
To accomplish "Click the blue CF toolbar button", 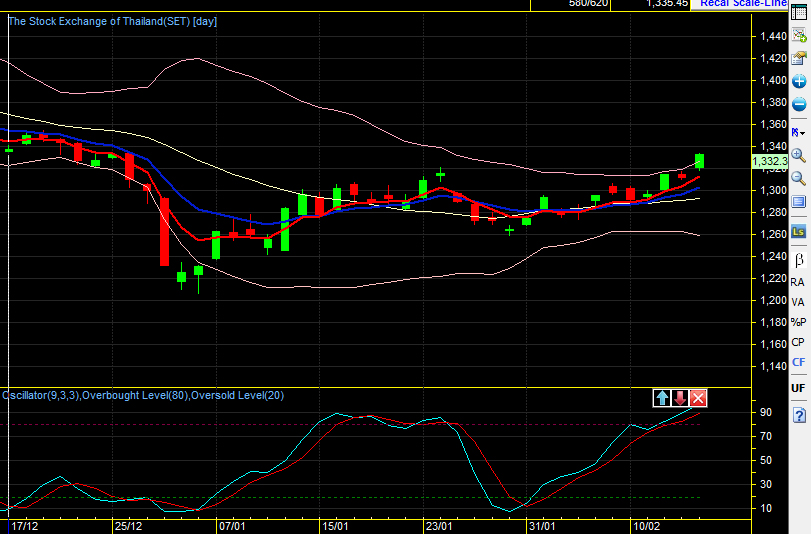I will [798, 362].
